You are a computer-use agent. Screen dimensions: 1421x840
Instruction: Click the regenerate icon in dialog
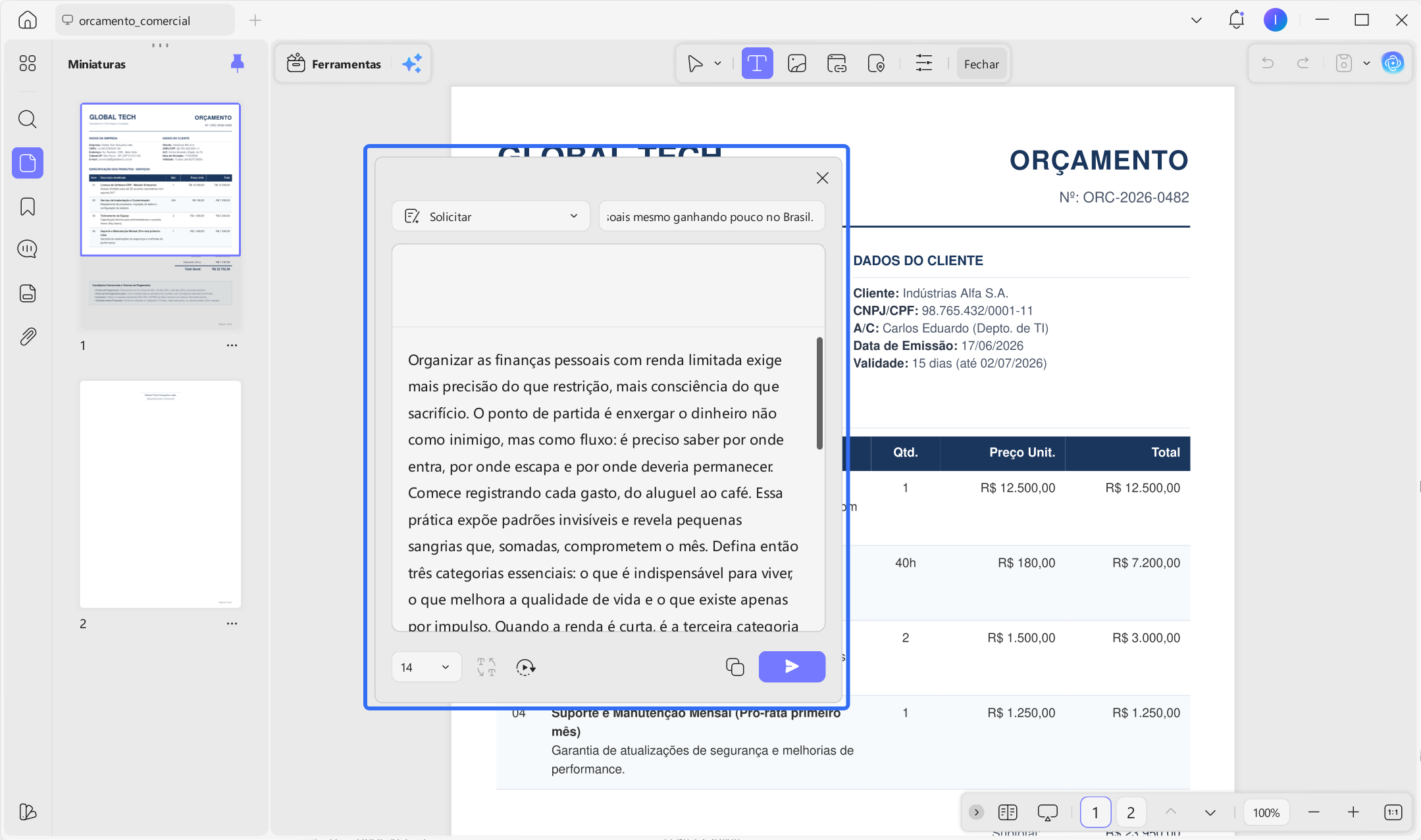526,667
